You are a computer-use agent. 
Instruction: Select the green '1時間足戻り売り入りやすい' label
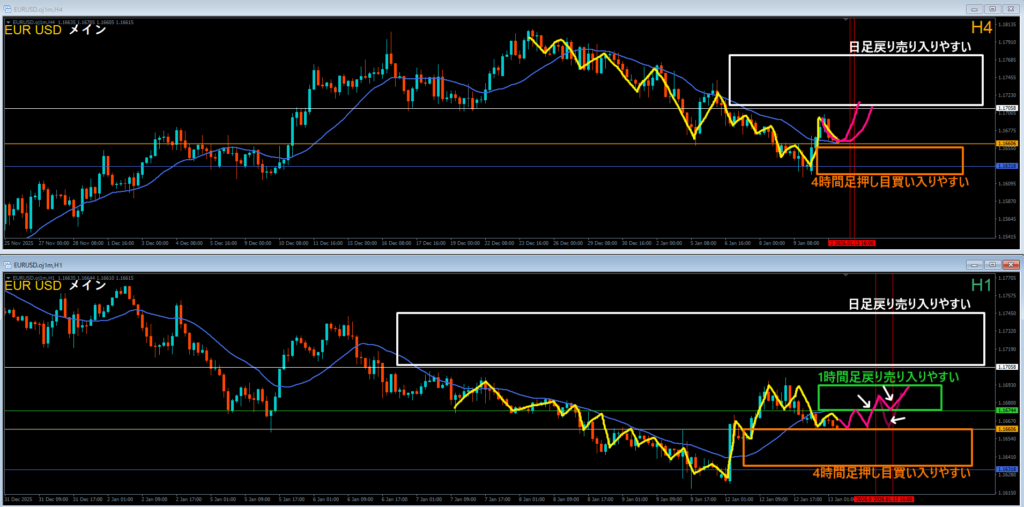click(x=888, y=376)
